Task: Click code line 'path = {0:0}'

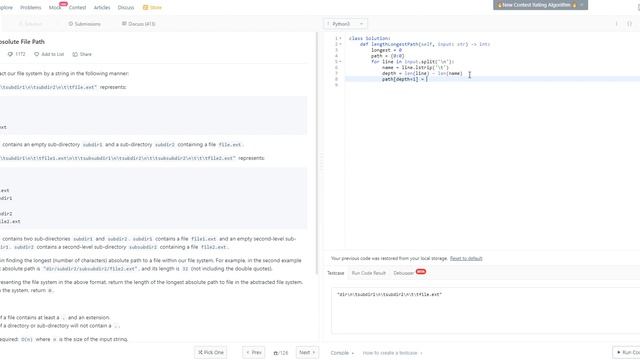Action: [x=387, y=56]
